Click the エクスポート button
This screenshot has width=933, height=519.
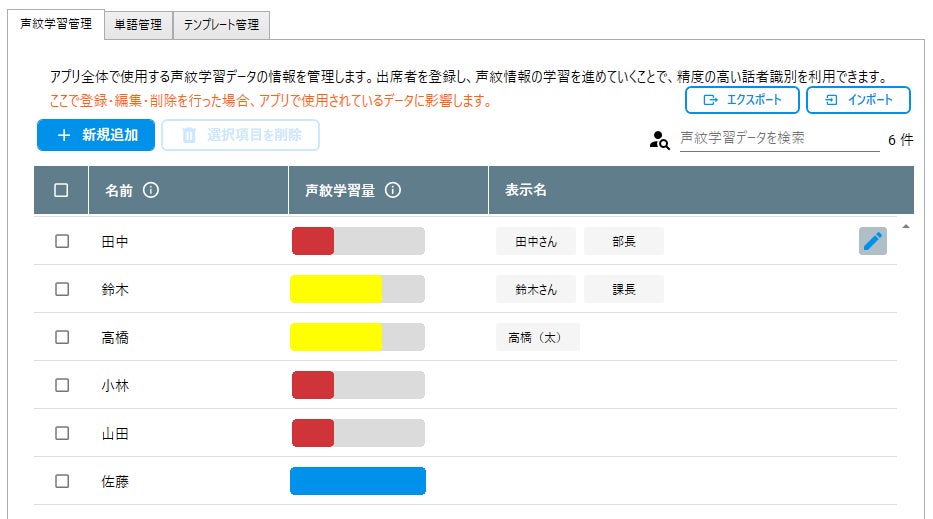pyautogui.click(x=741, y=100)
